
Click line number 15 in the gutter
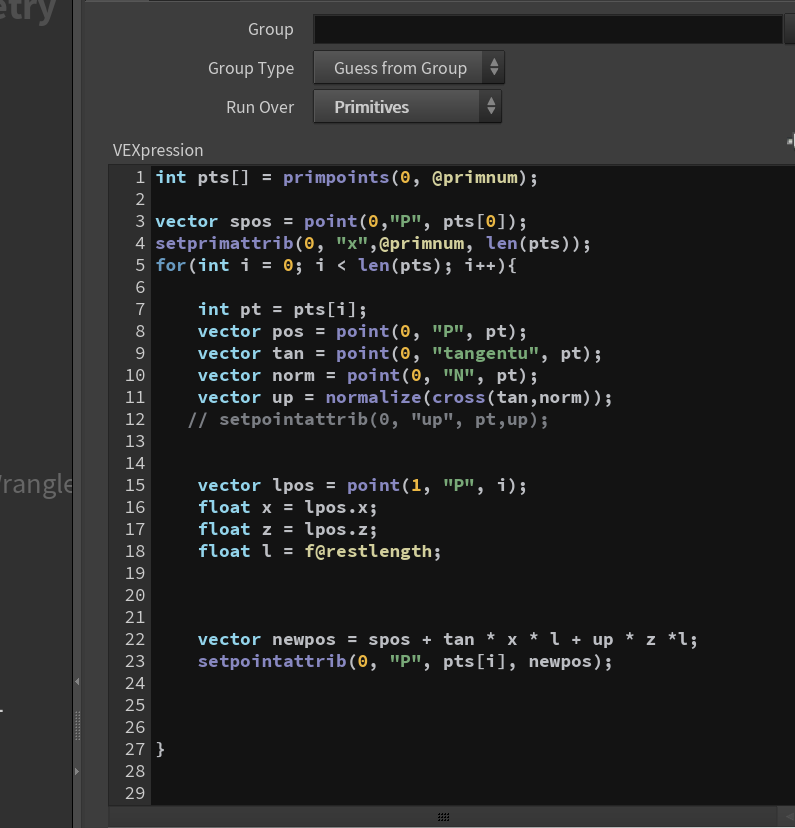coord(135,485)
